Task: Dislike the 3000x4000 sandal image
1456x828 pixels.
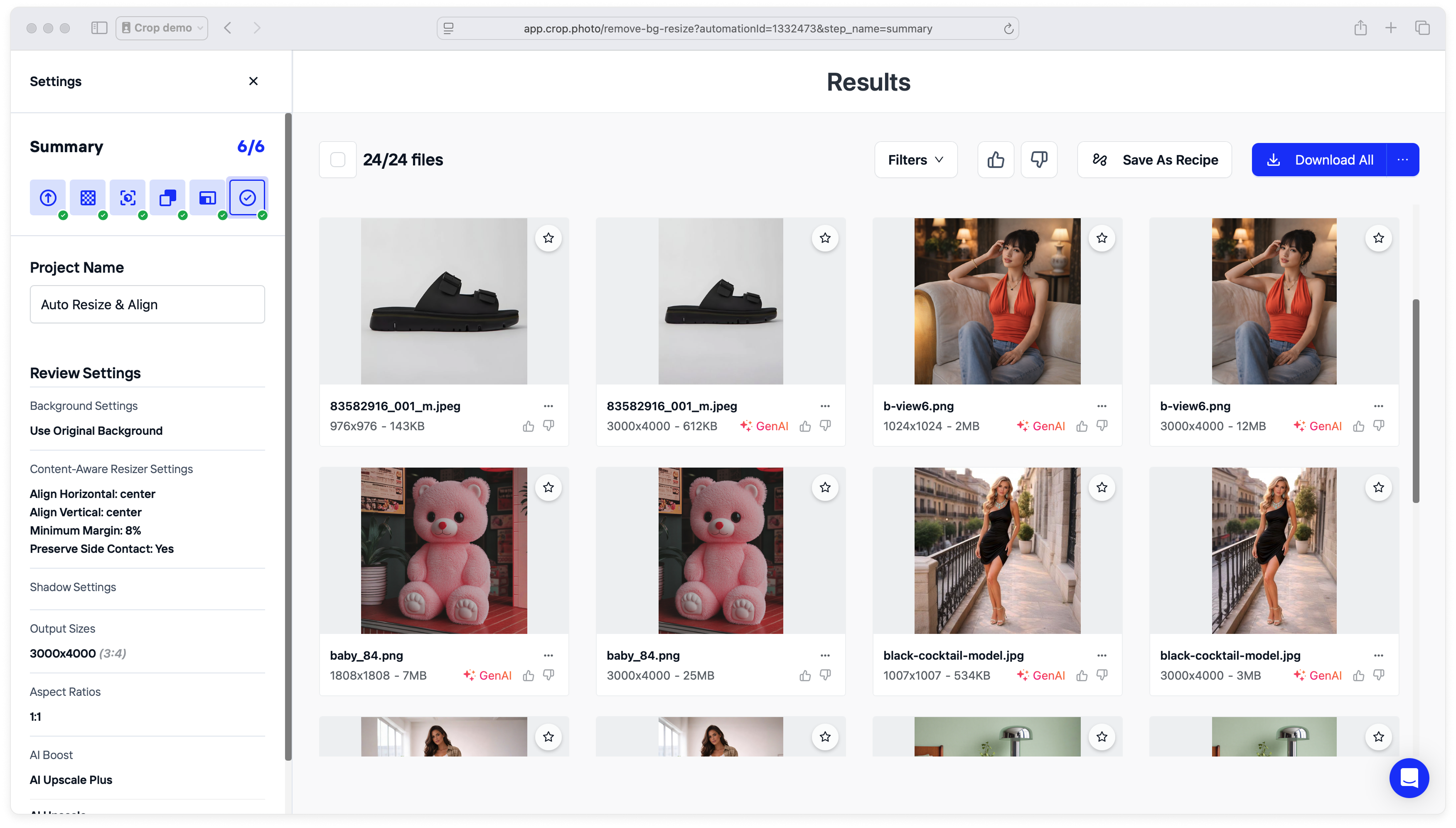Action: click(825, 426)
